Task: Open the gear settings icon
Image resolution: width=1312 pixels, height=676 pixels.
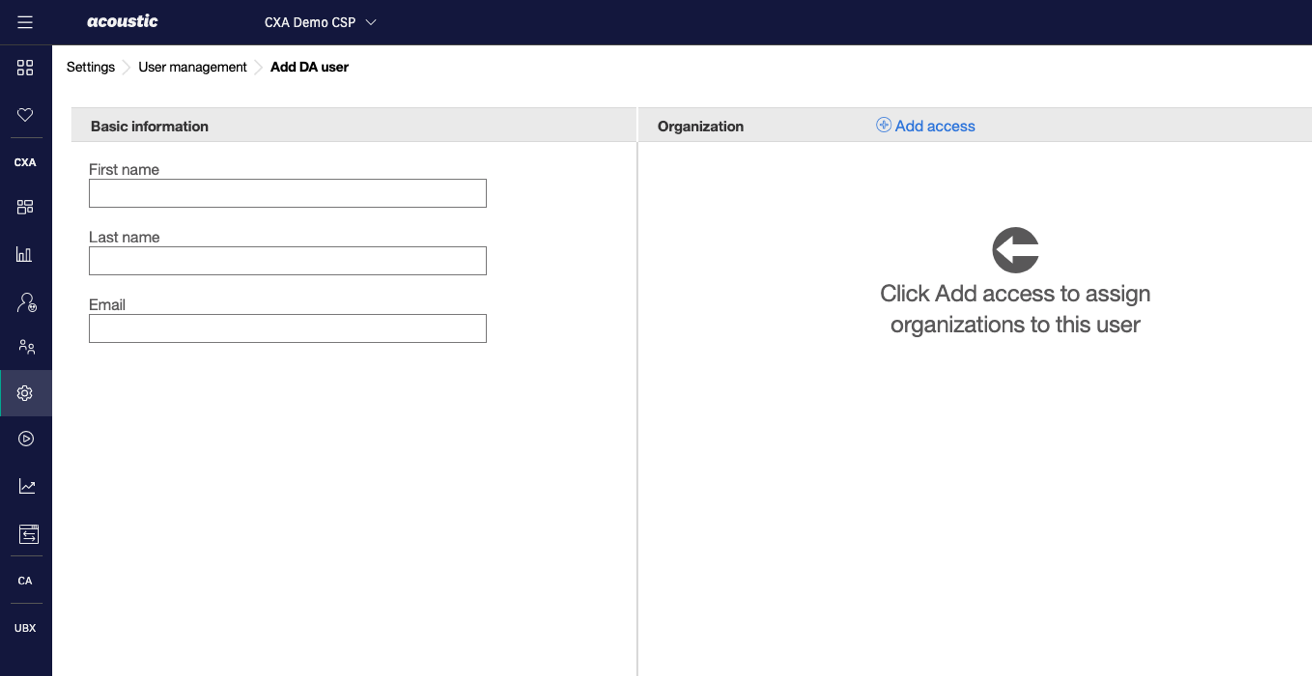Action: (x=25, y=393)
